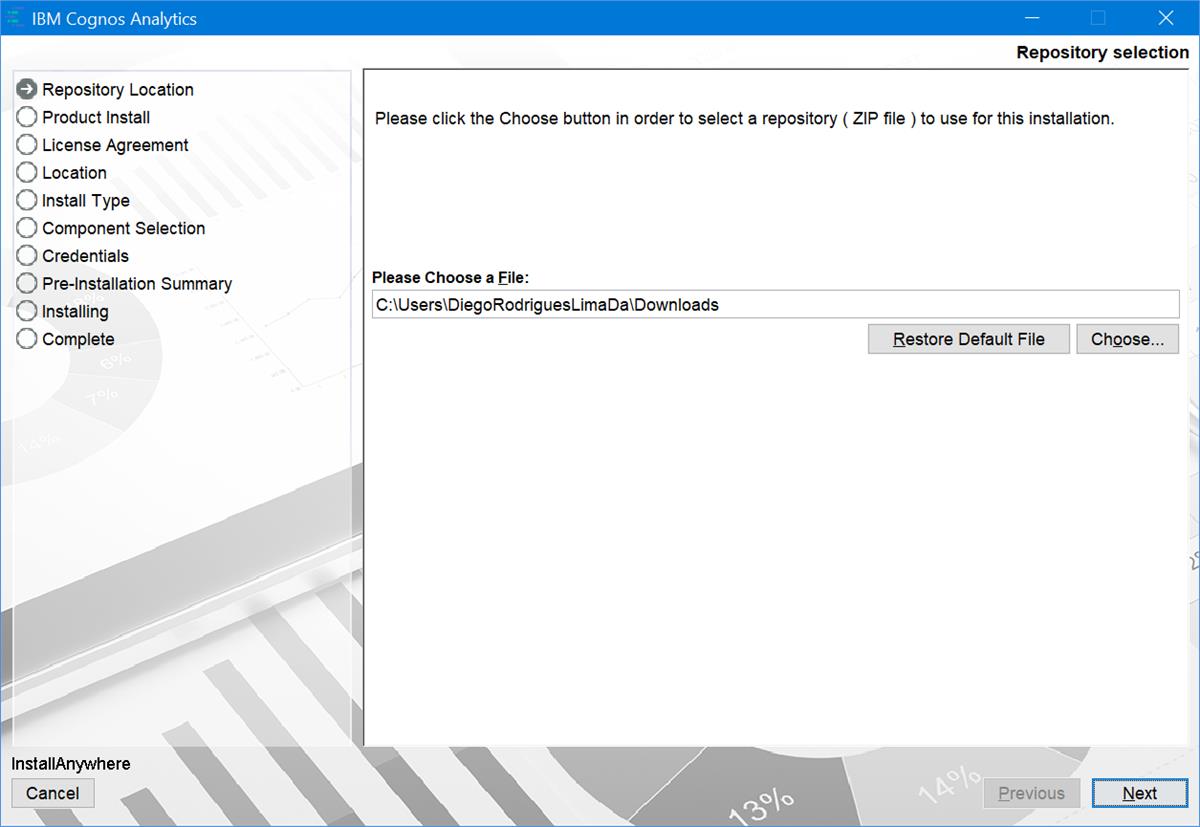1200x827 pixels.
Task: Click the 'Install Type' step label
Action: pos(86,201)
